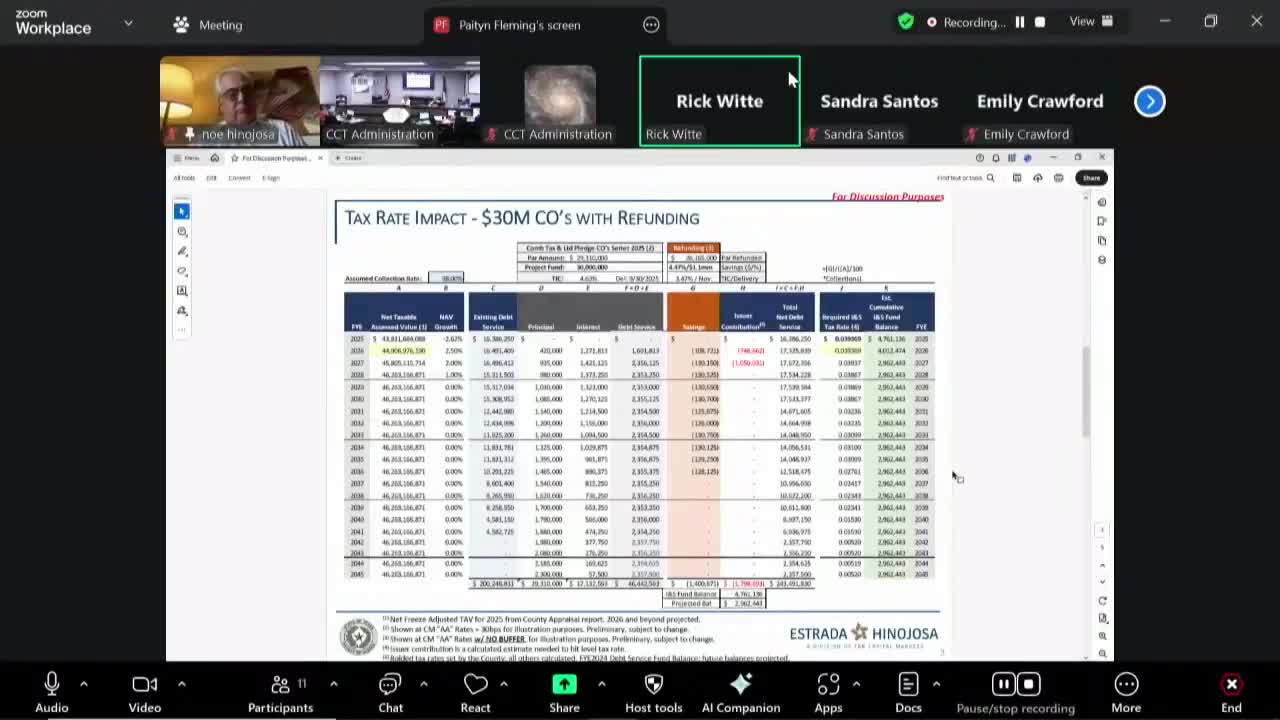Open the Convert menu in Acrobat toolbar
The width and height of the screenshot is (1280, 720).
click(239, 178)
